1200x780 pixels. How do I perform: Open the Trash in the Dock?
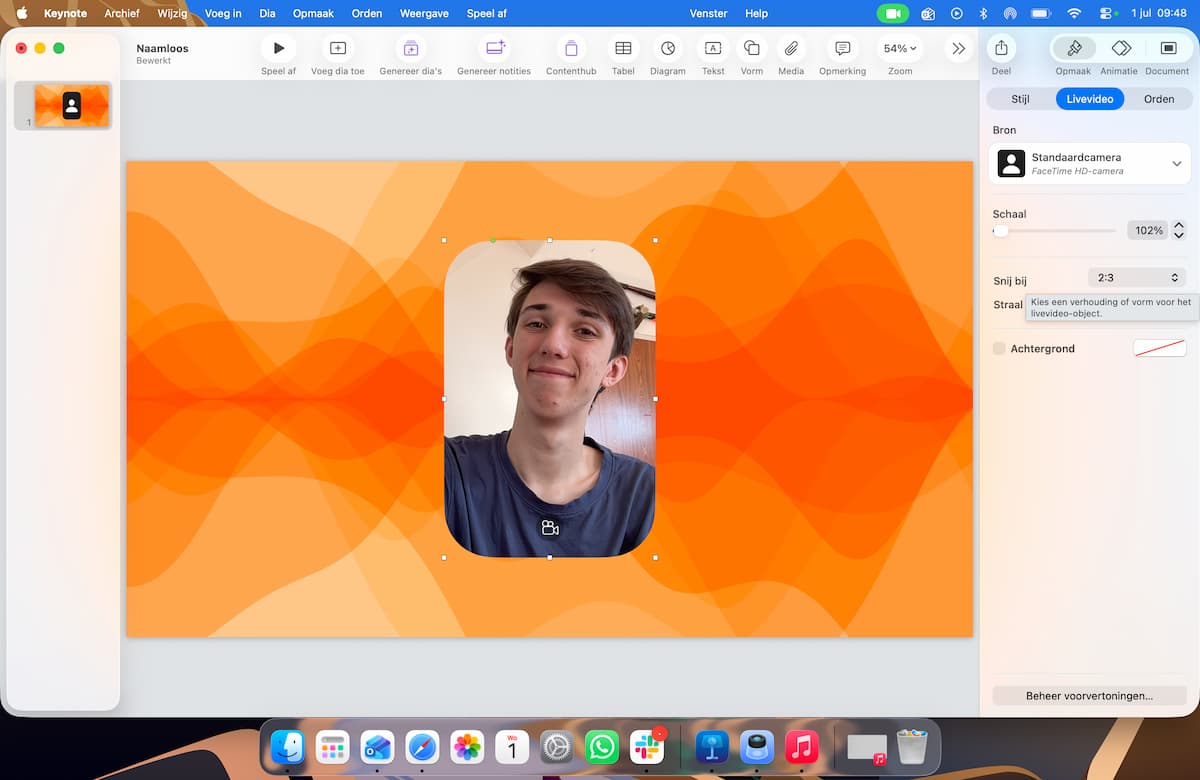[x=912, y=747]
